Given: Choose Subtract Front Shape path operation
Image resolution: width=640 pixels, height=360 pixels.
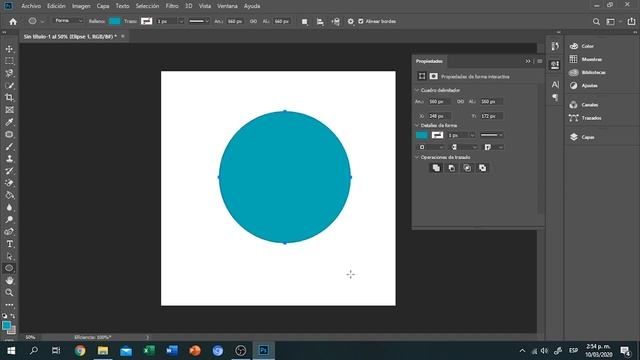Looking at the screenshot, I should (451, 168).
